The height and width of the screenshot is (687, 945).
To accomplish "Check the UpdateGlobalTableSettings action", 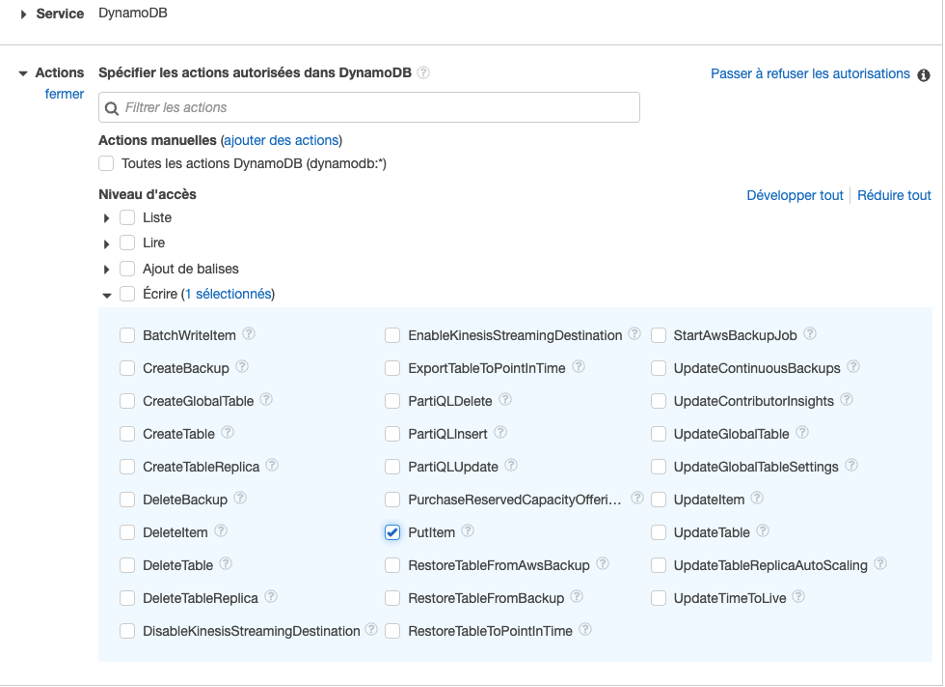I will pyautogui.click(x=658, y=466).
